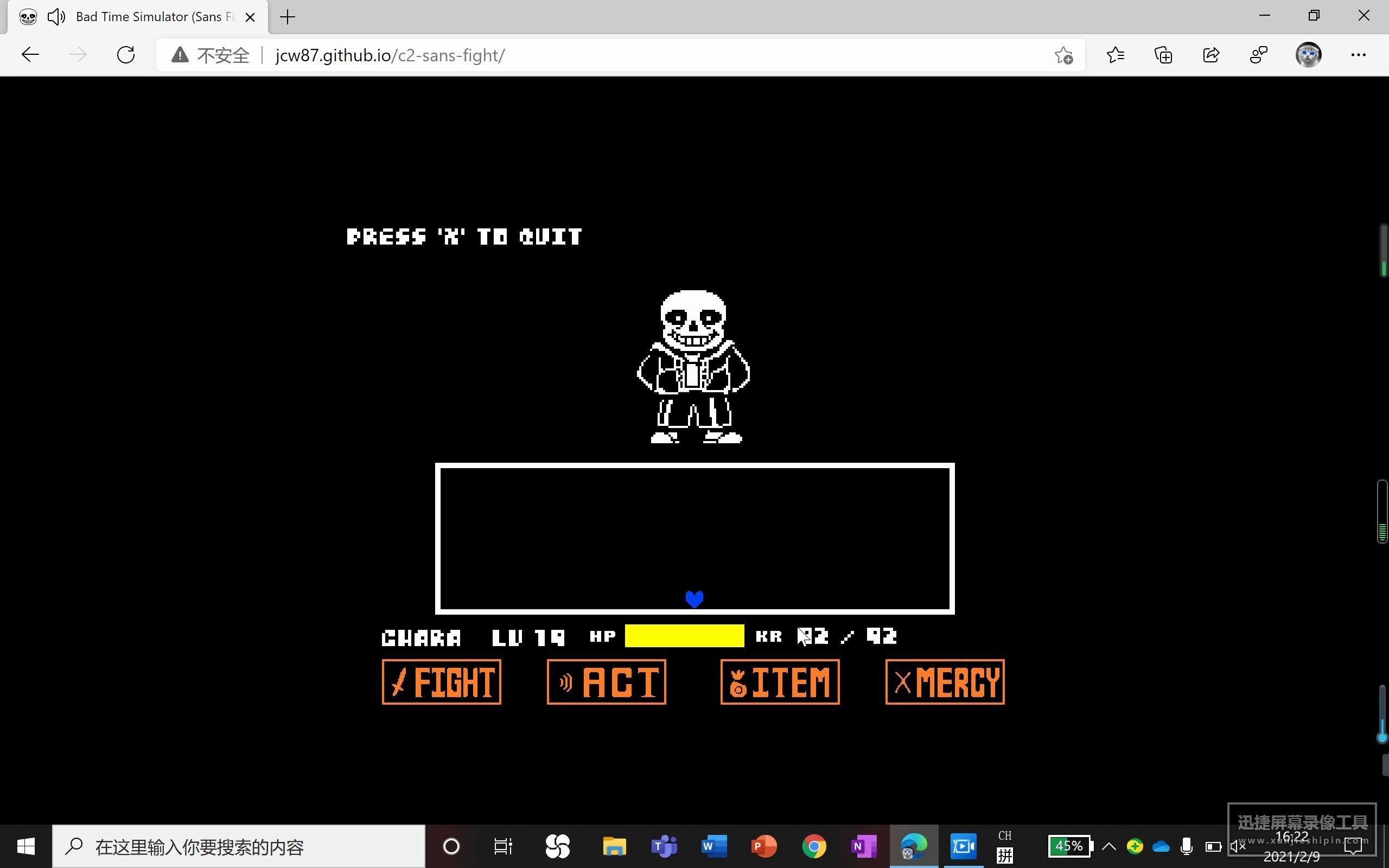The height and width of the screenshot is (868, 1389).
Task: Open the Favorites list
Action: point(1115,55)
